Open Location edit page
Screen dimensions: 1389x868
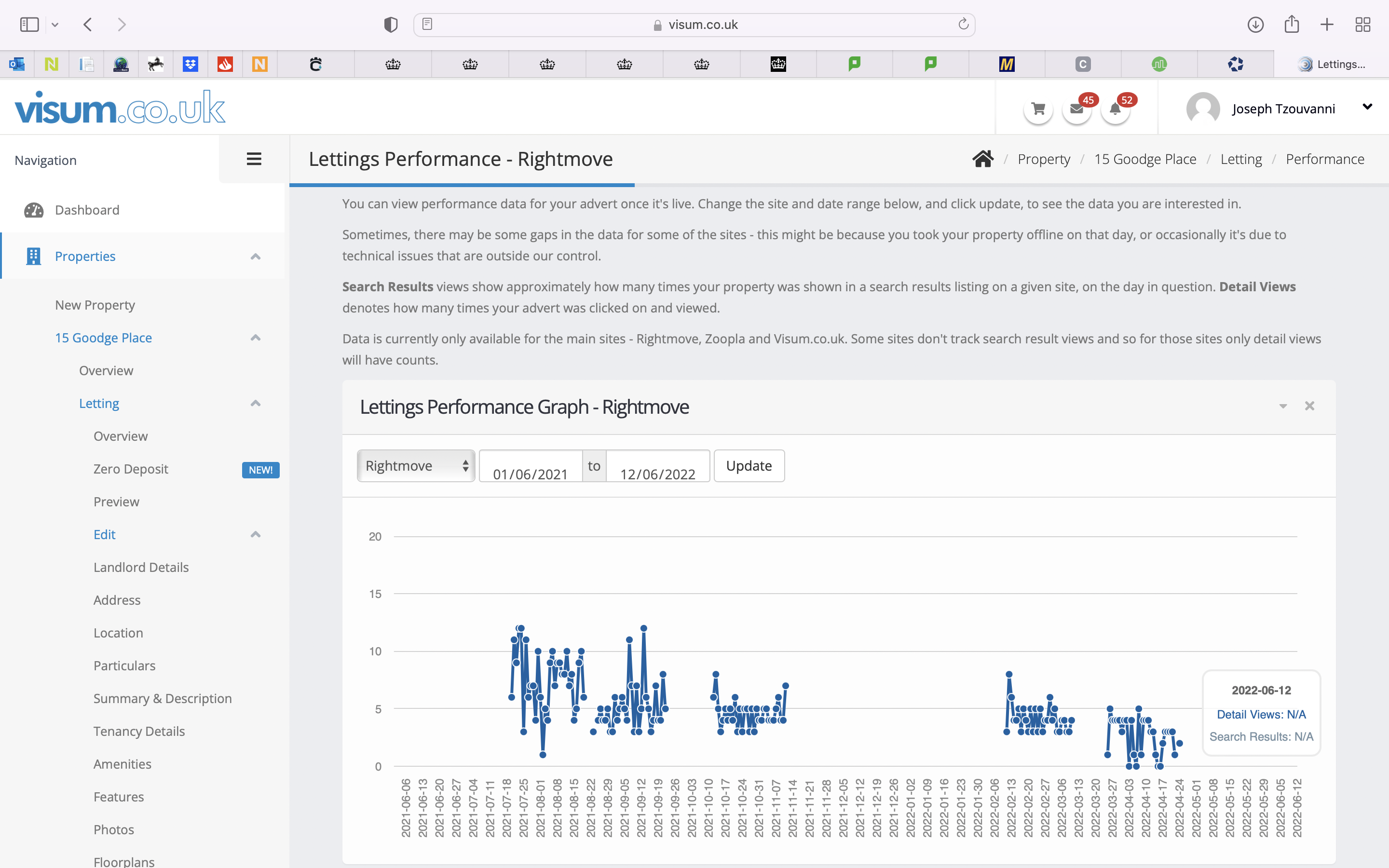point(118,632)
